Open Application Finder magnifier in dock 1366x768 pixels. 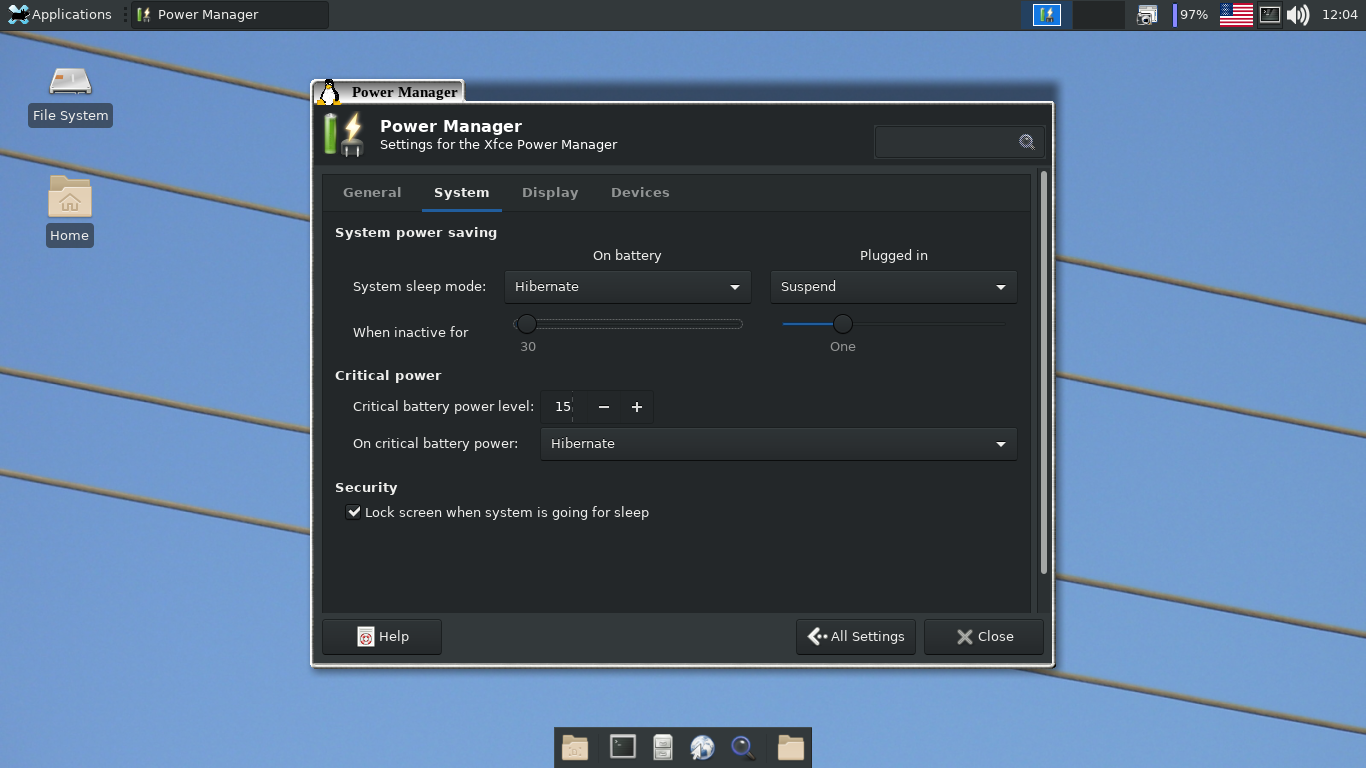click(743, 747)
